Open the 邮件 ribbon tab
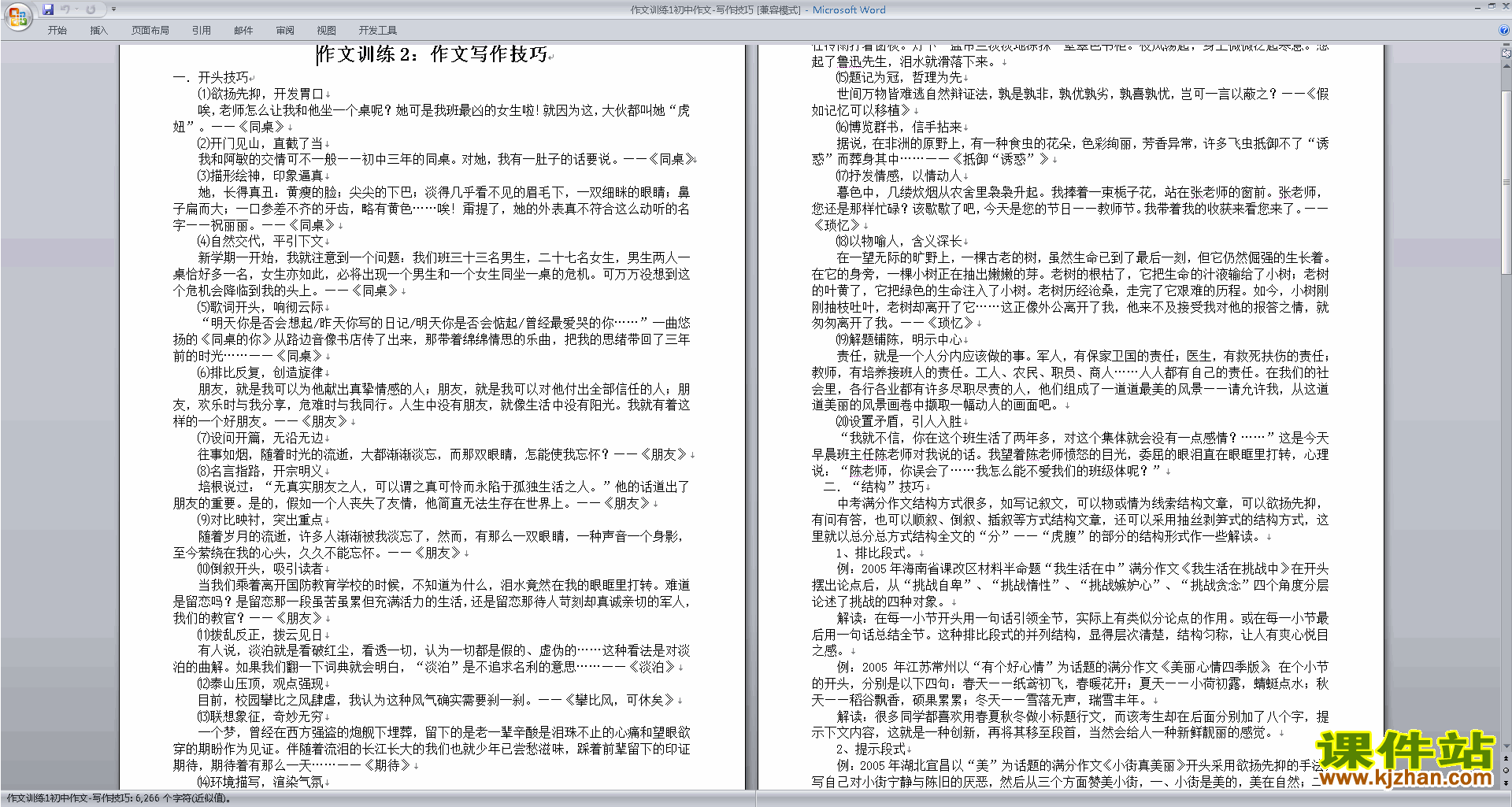The image size is (1512, 807). tap(243, 31)
